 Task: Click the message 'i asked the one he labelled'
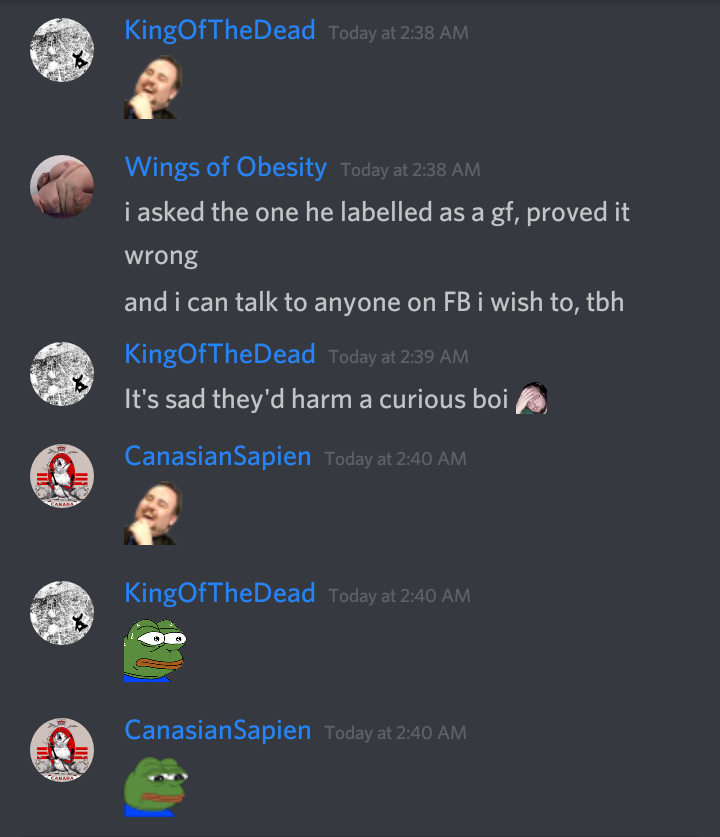click(377, 234)
